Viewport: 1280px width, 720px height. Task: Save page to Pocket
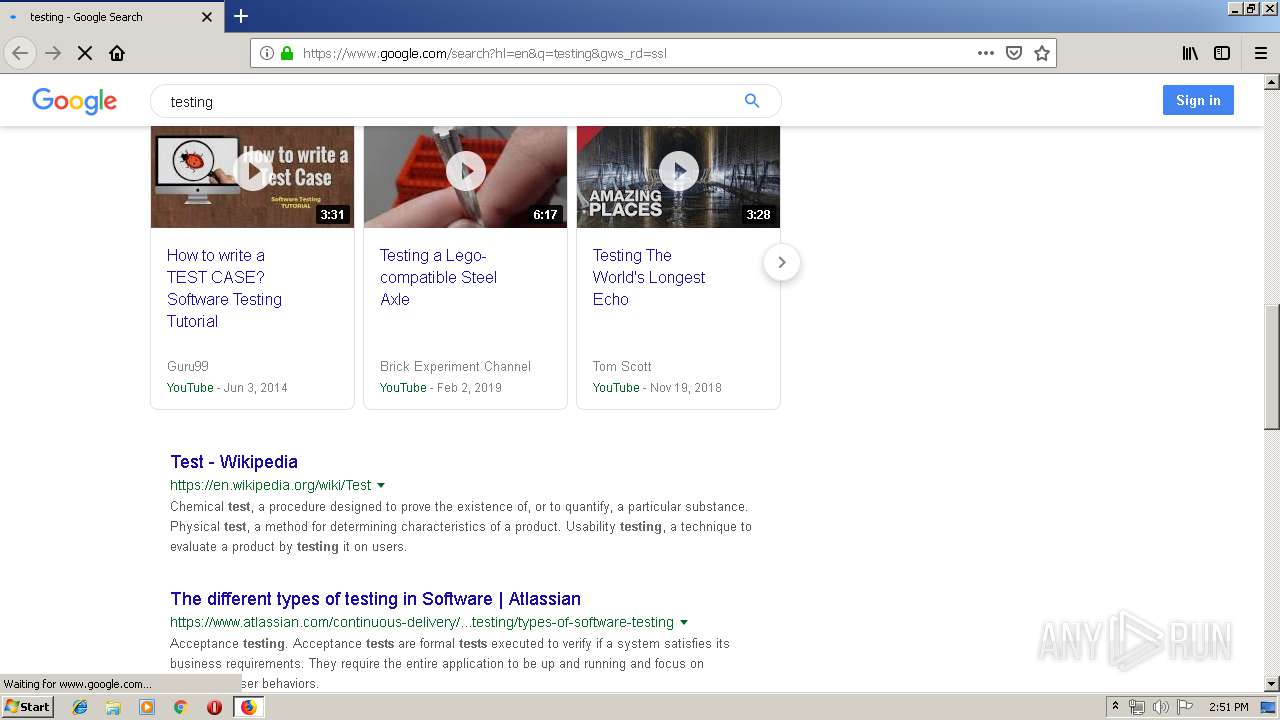coord(1014,53)
